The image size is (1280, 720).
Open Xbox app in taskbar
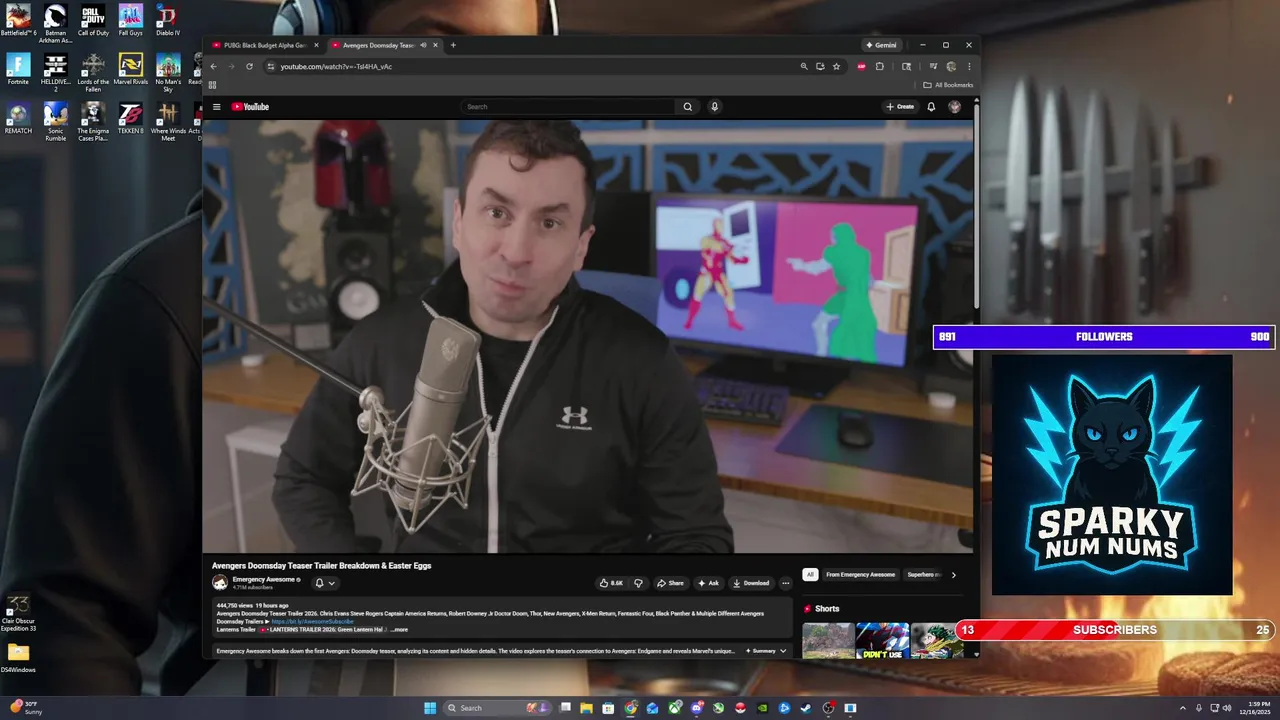(675, 708)
